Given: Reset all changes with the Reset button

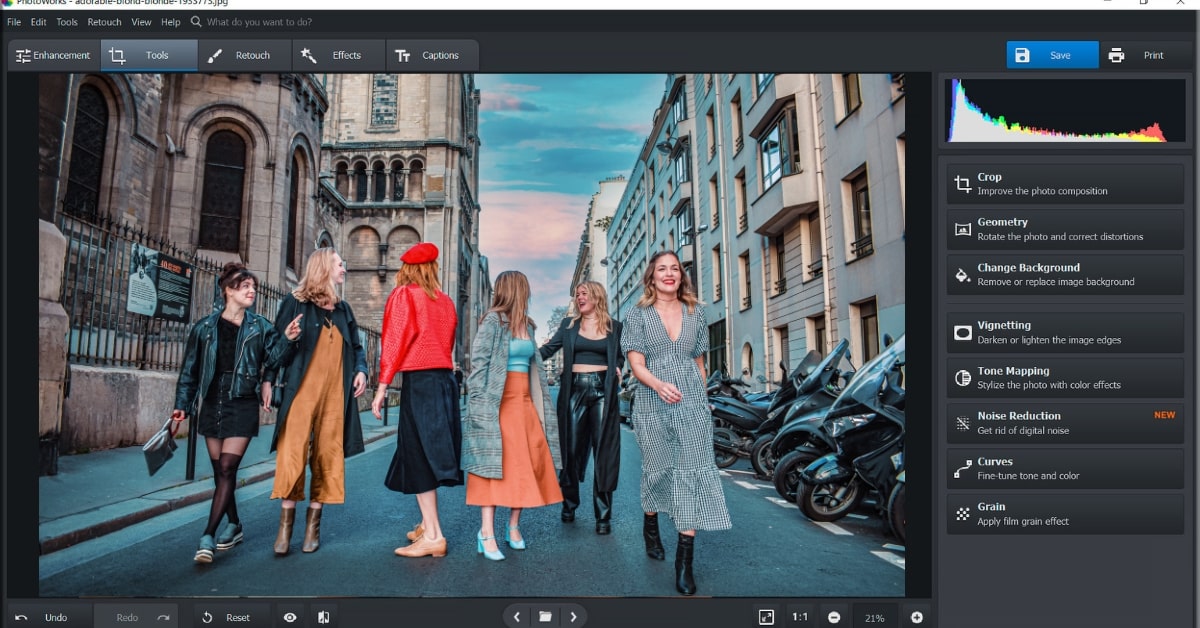Looking at the screenshot, I should pos(228,617).
